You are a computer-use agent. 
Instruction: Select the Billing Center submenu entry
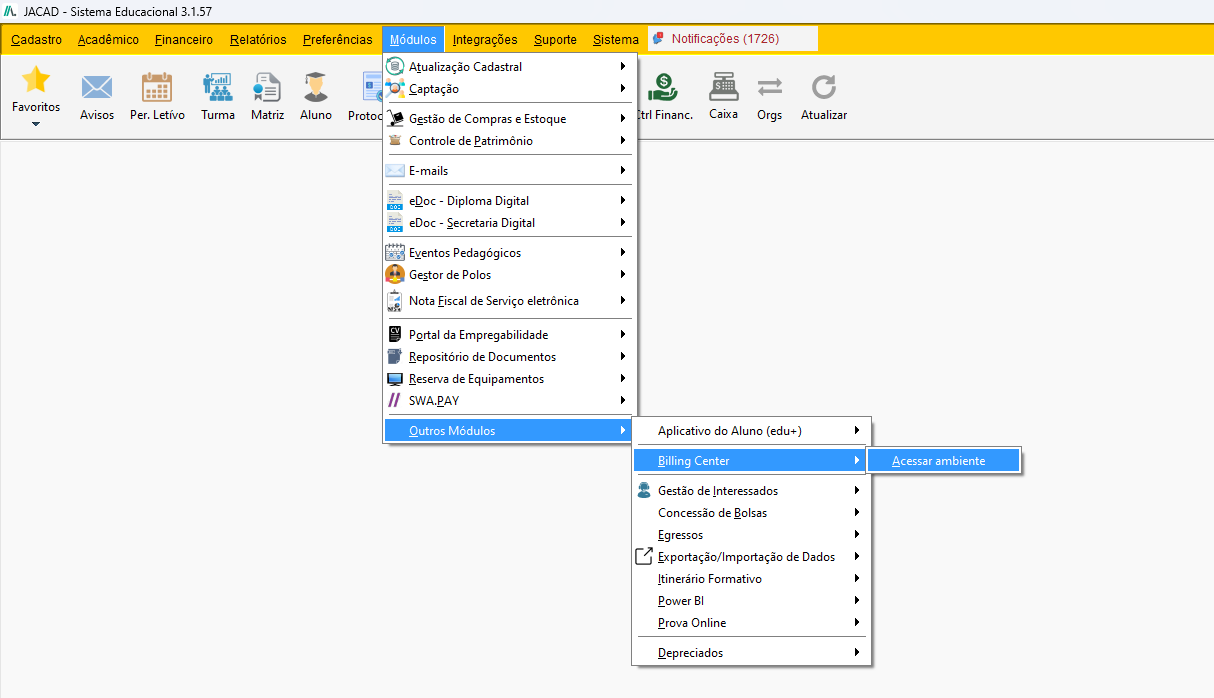click(x=751, y=461)
